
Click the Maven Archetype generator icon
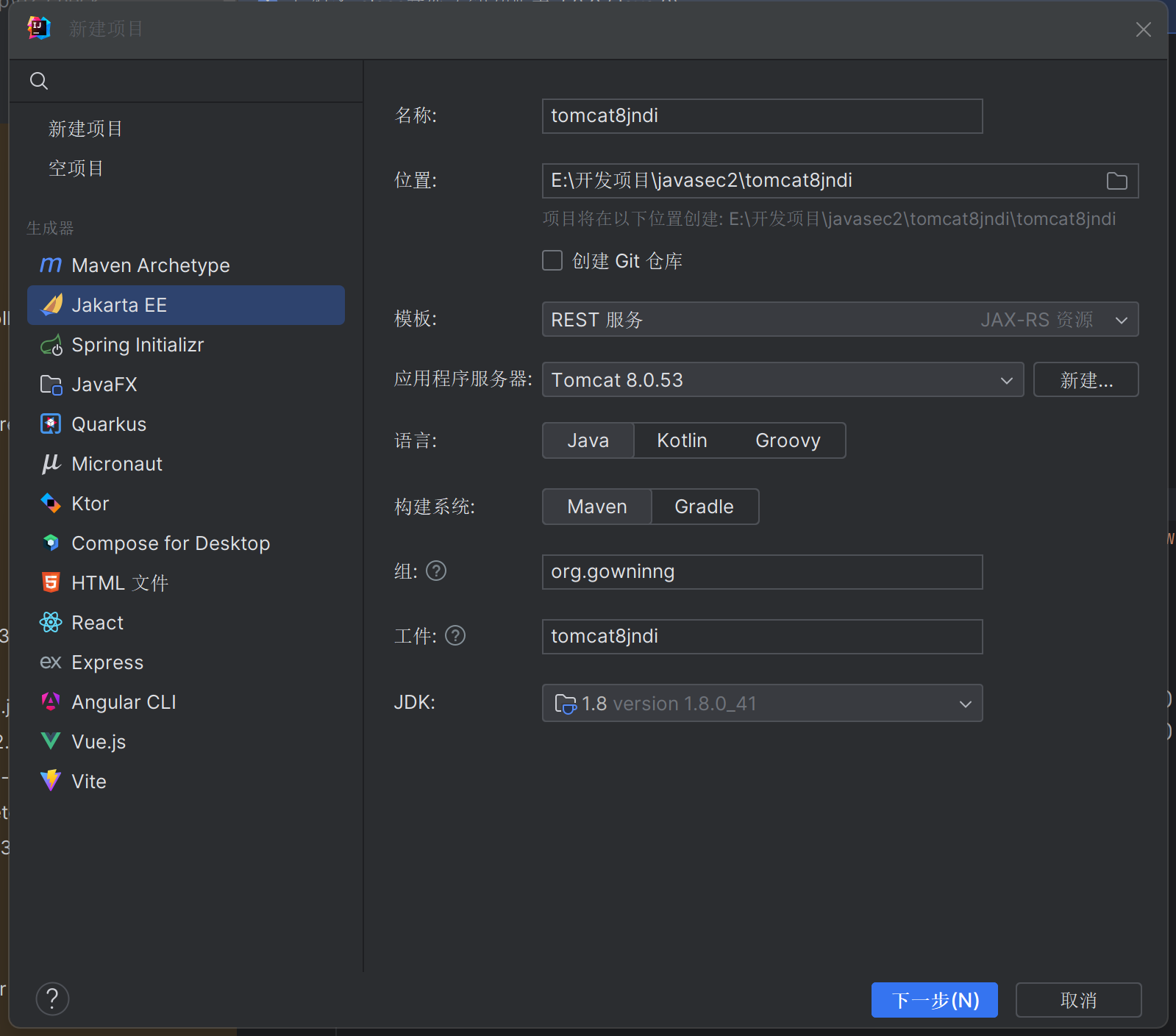(51, 265)
